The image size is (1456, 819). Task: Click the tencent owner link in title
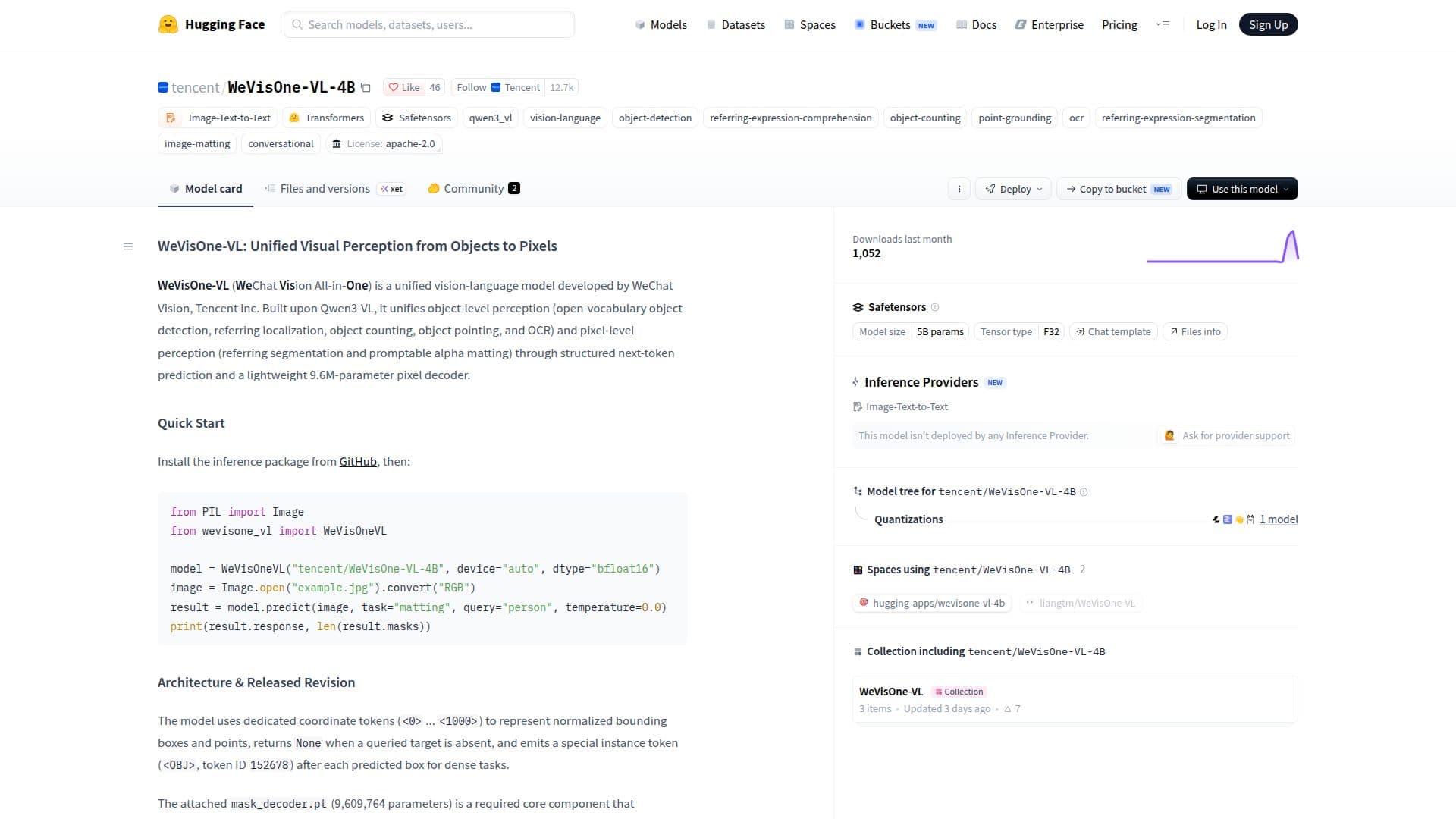[195, 87]
